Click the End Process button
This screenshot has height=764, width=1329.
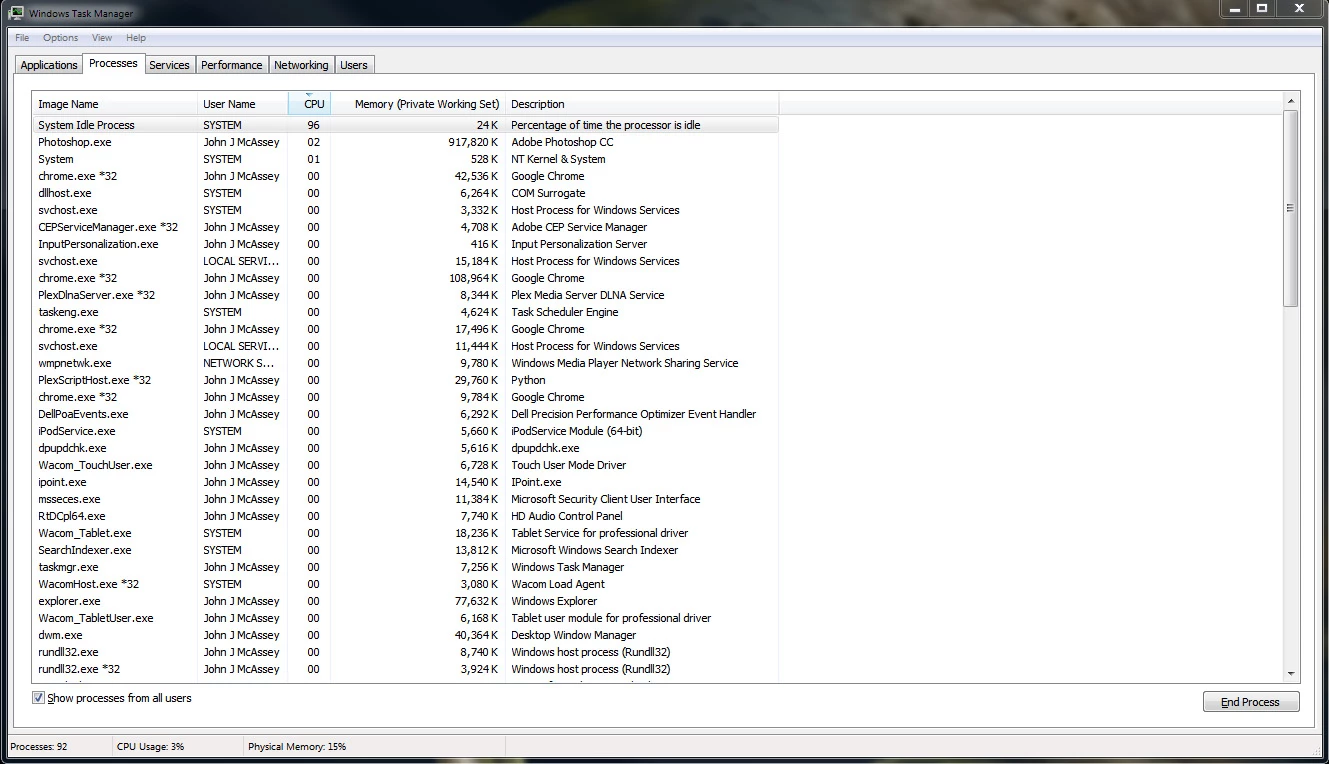pos(1251,702)
